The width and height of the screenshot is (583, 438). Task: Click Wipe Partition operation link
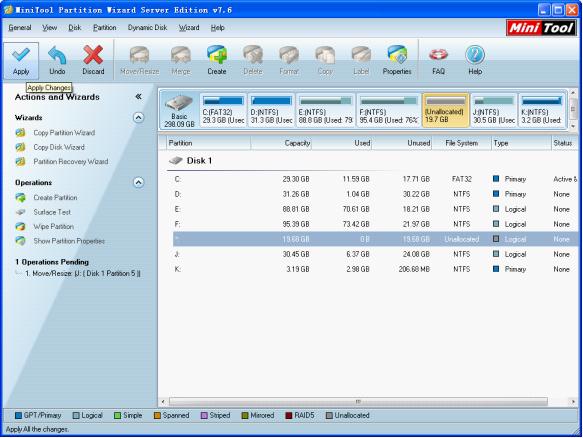(53, 226)
